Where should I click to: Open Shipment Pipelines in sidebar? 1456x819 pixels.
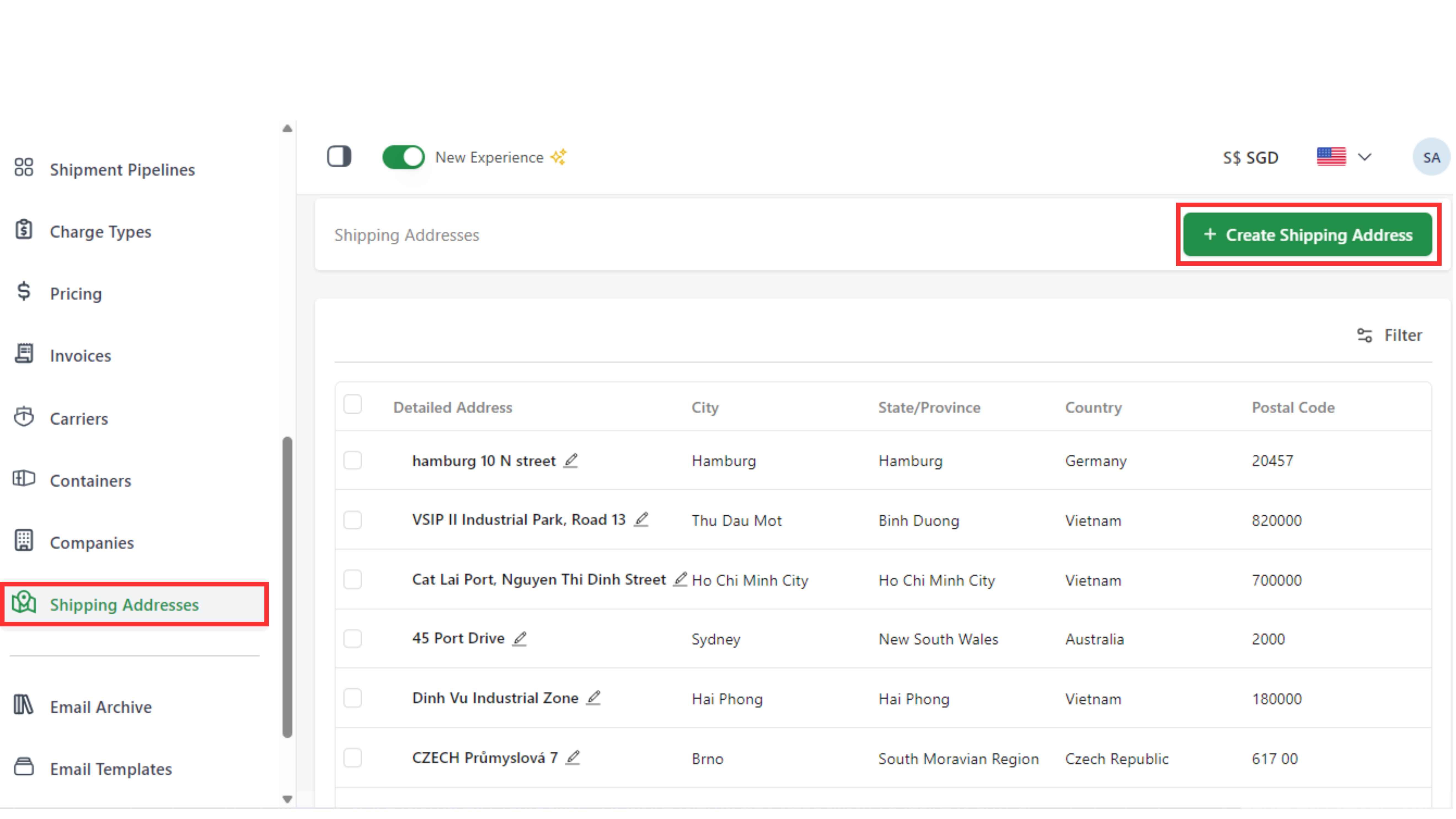[x=122, y=170]
